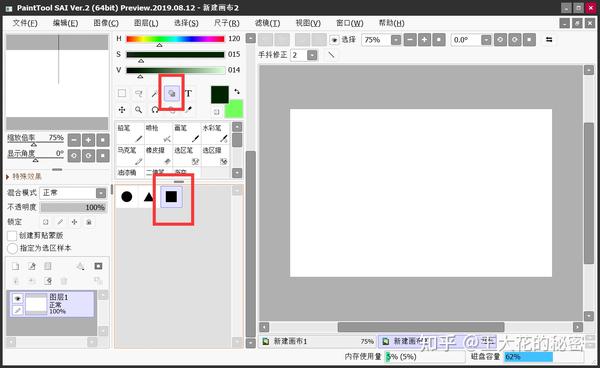Check the 创建剪贴蒙版 checkbox
The image size is (600, 368).
coord(12,236)
